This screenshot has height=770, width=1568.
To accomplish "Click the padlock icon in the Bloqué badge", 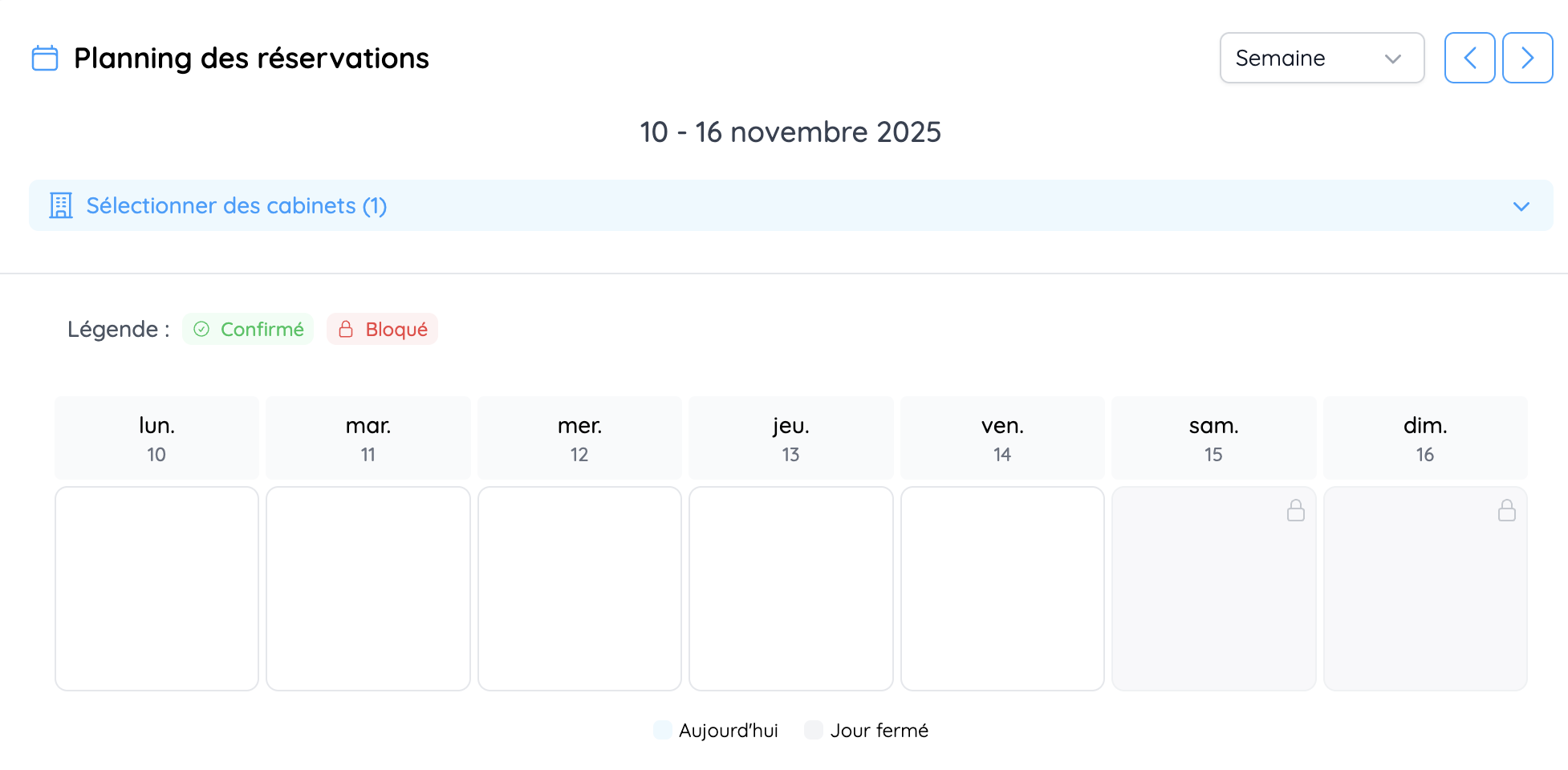I will (346, 329).
